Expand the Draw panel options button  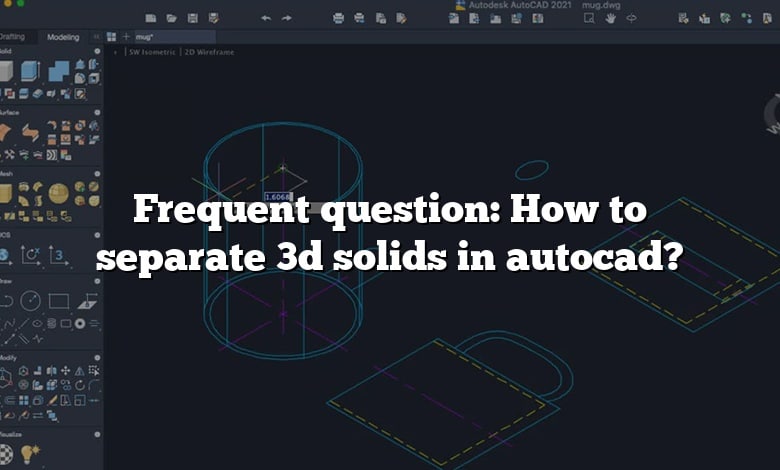coord(97,281)
